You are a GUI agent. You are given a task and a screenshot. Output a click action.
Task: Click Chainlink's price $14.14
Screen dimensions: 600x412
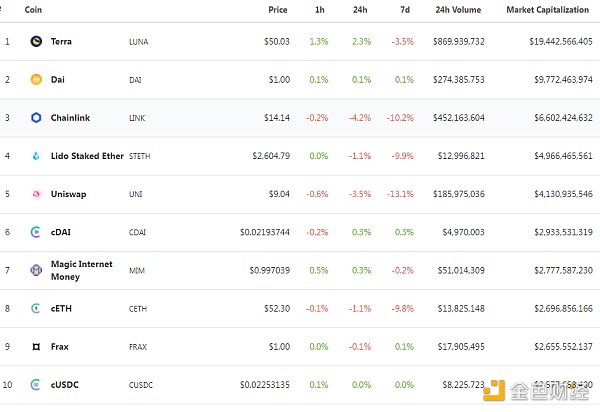tap(277, 117)
